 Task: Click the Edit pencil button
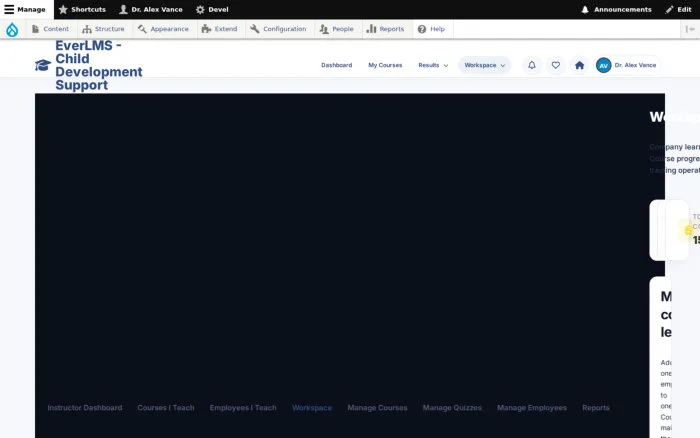click(678, 9)
